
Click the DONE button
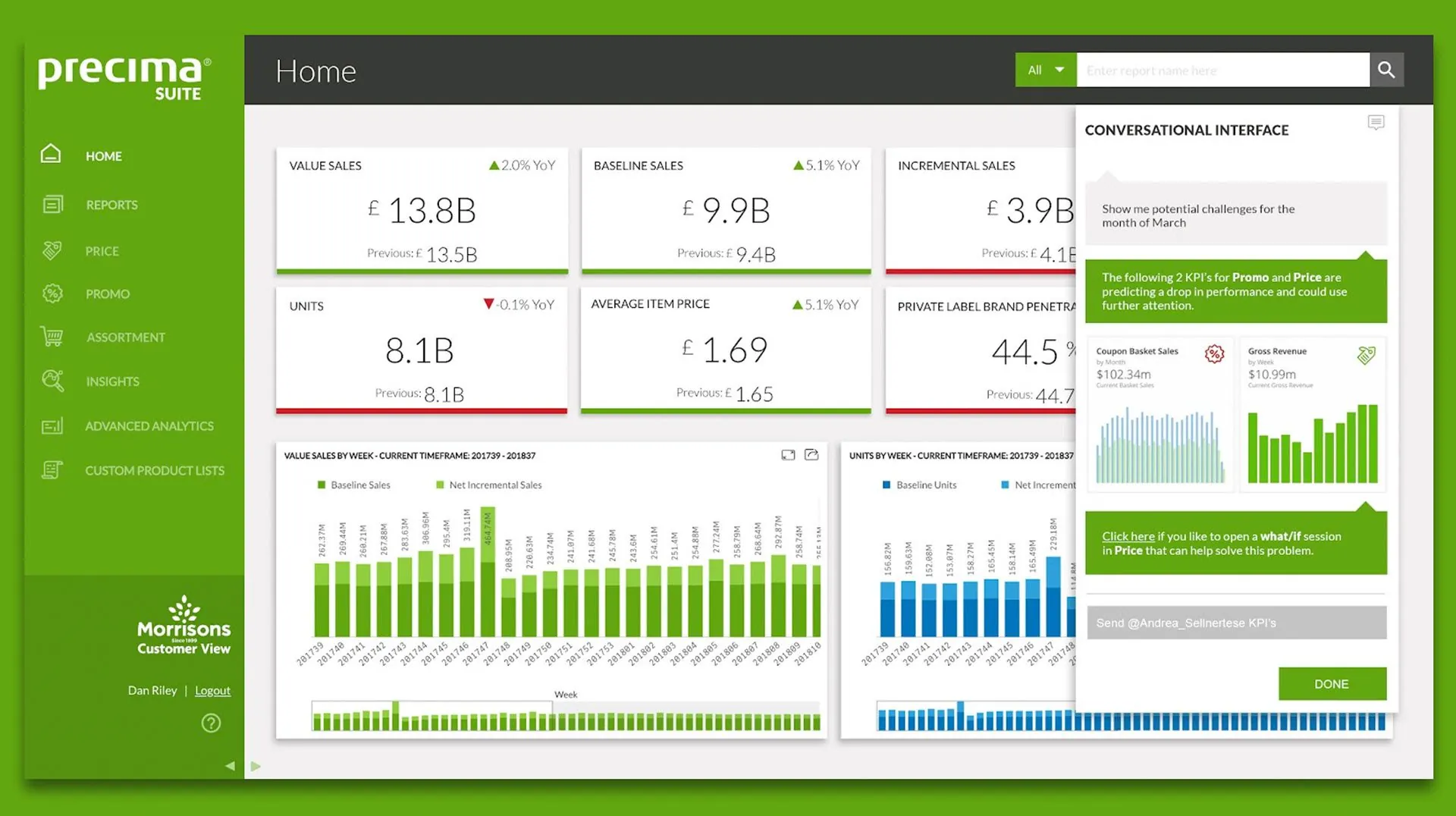point(1332,684)
